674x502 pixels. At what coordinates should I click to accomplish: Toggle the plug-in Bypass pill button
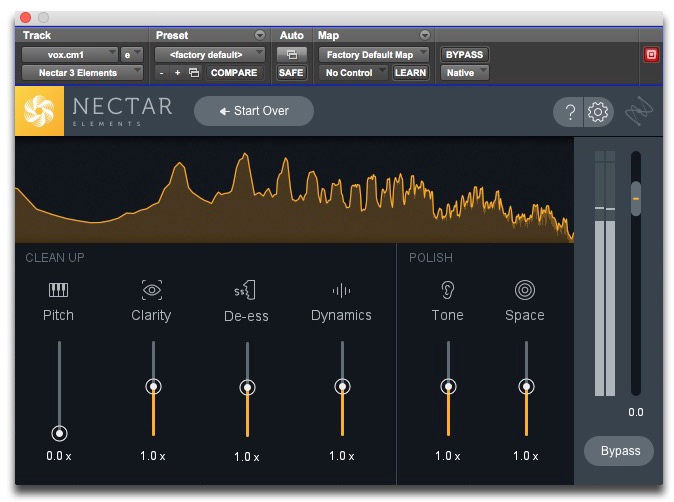pyautogui.click(x=619, y=451)
